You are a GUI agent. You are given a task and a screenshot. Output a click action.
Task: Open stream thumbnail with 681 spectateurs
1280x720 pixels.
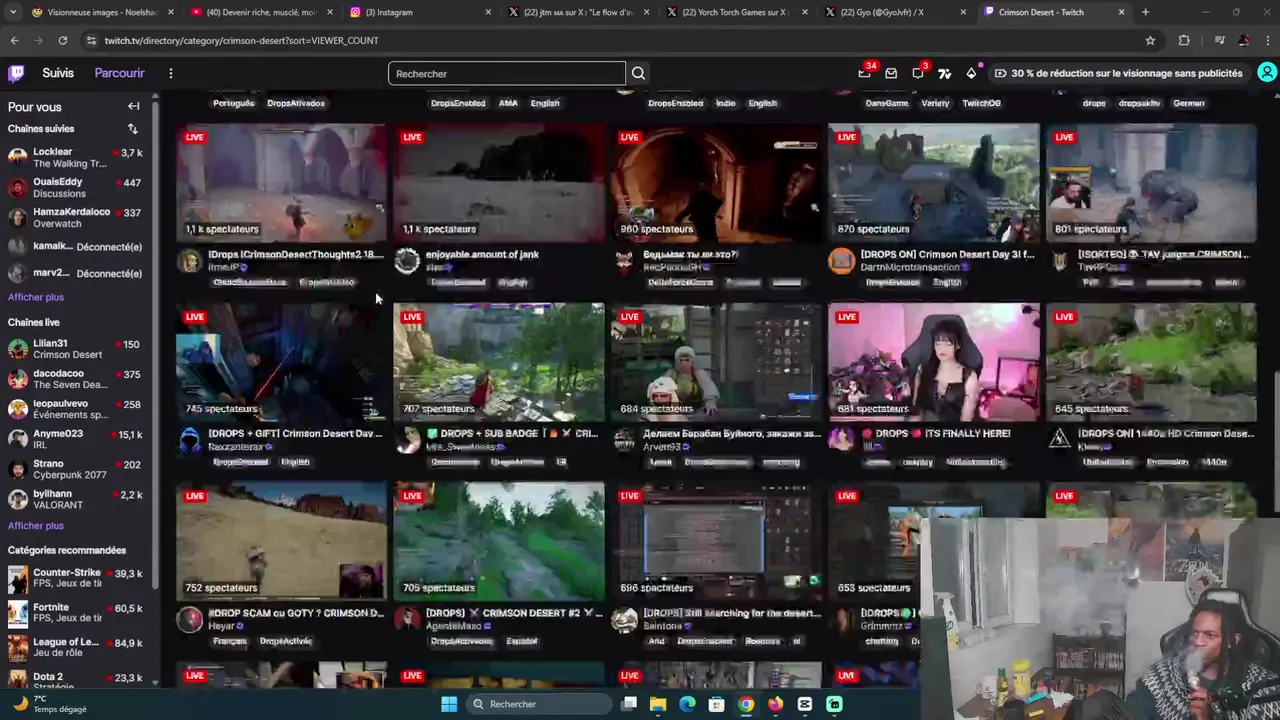tap(934, 362)
